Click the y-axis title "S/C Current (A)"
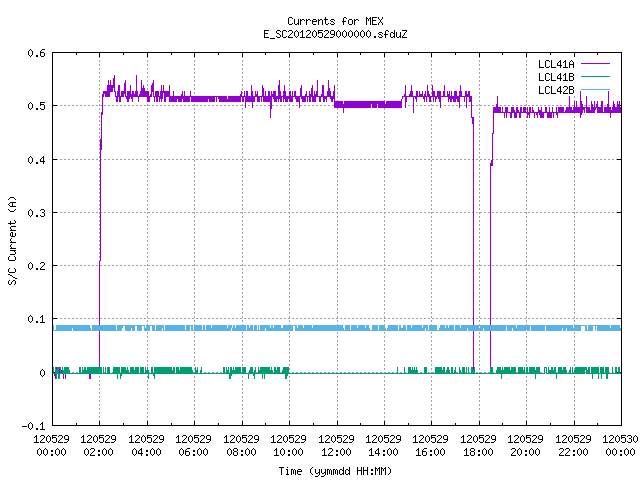640x480 pixels. pos(12,241)
